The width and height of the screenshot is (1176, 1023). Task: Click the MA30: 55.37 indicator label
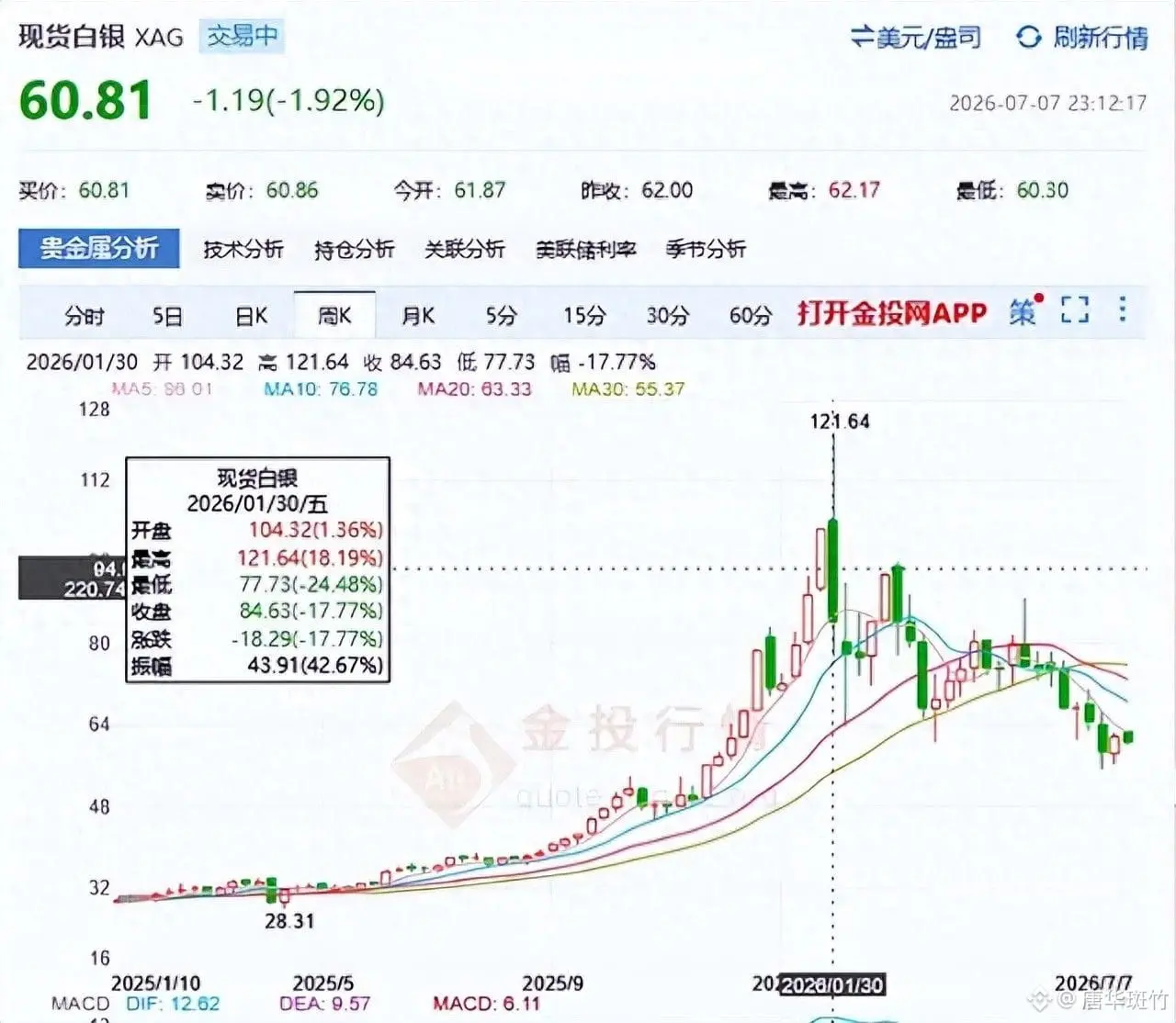click(628, 388)
